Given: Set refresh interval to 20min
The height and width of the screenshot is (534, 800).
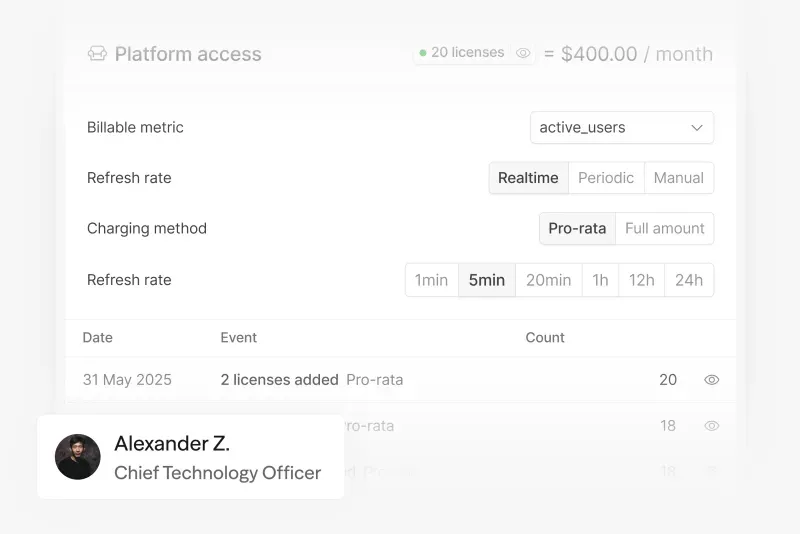Looking at the screenshot, I should coord(548,280).
